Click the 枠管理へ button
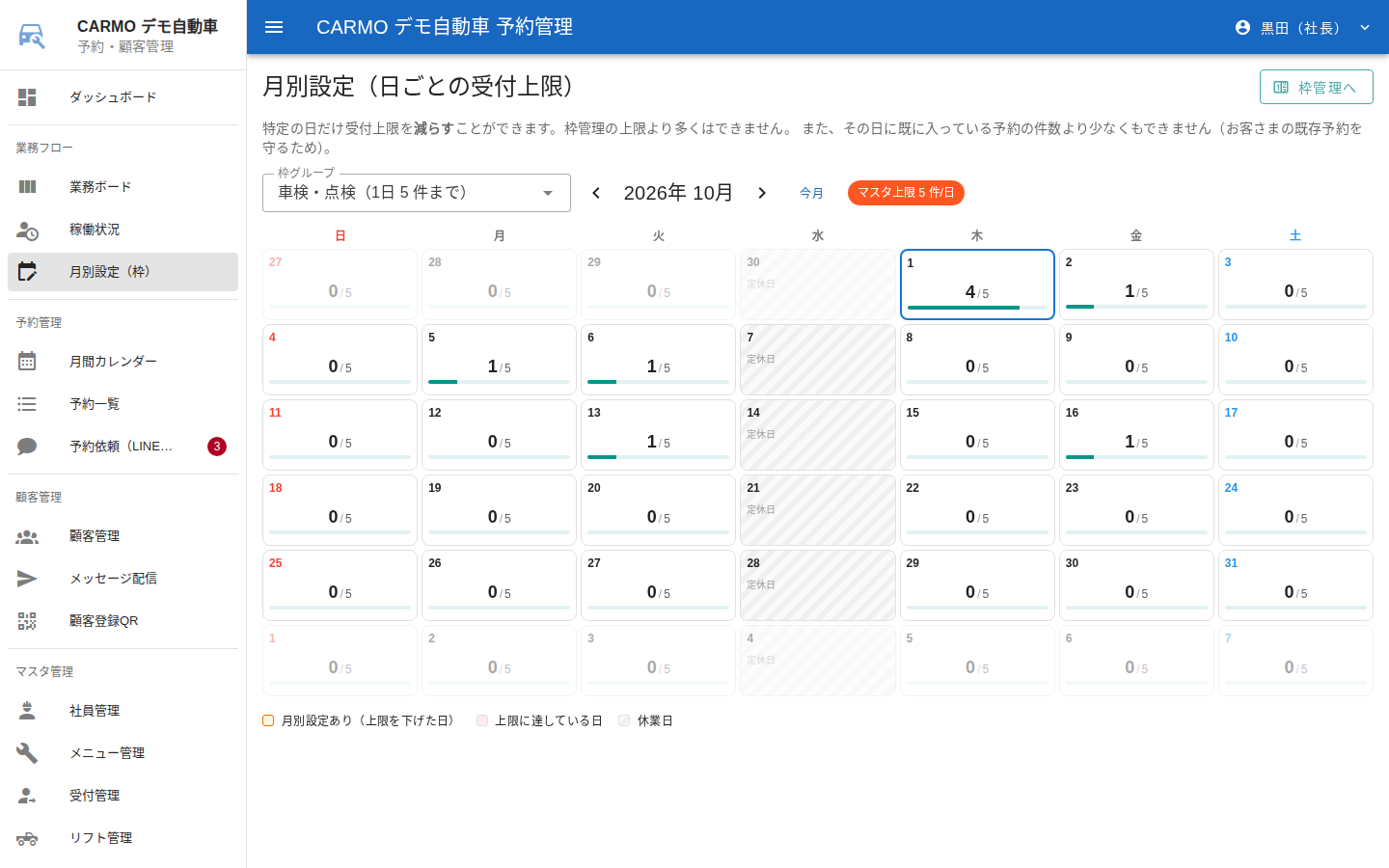Viewport: 1389px width, 868px height. click(1316, 87)
